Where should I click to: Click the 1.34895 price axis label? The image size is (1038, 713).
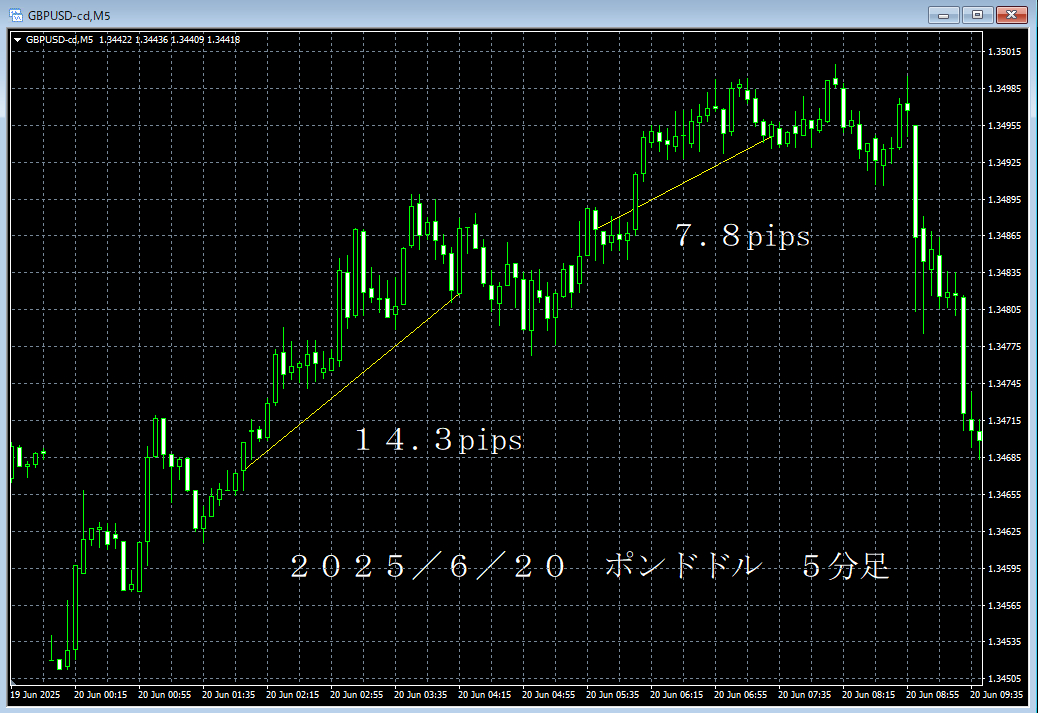pyautogui.click(x=1005, y=200)
